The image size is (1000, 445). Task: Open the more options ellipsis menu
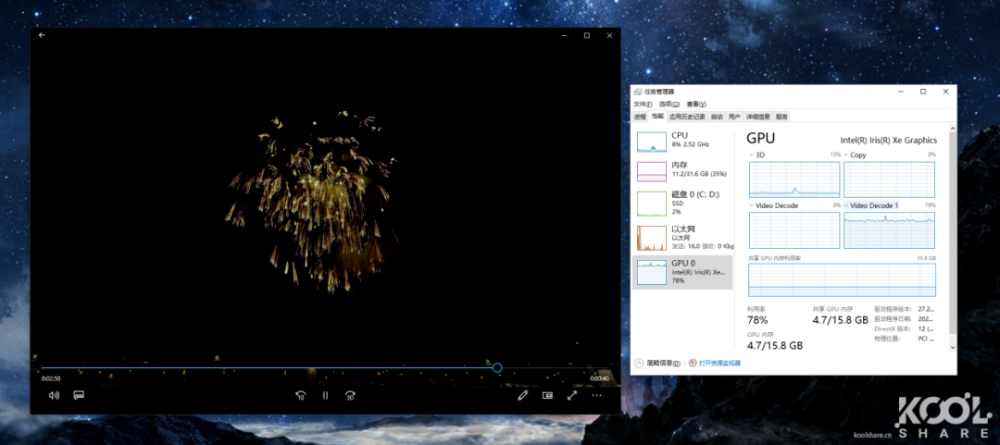(597, 395)
